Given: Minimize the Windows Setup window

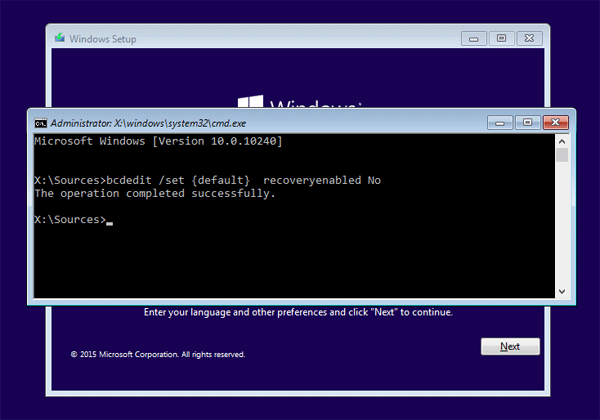Looking at the screenshot, I should [x=474, y=38].
